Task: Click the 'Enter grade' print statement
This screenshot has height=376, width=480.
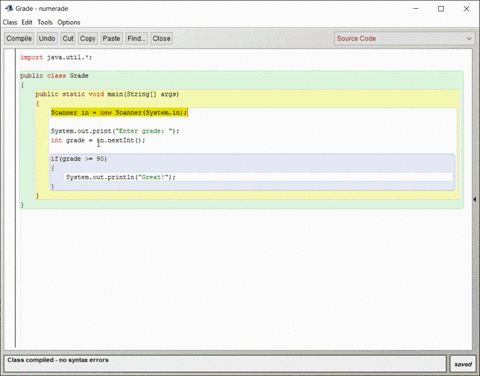Action: pyautogui.click(x=115, y=131)
